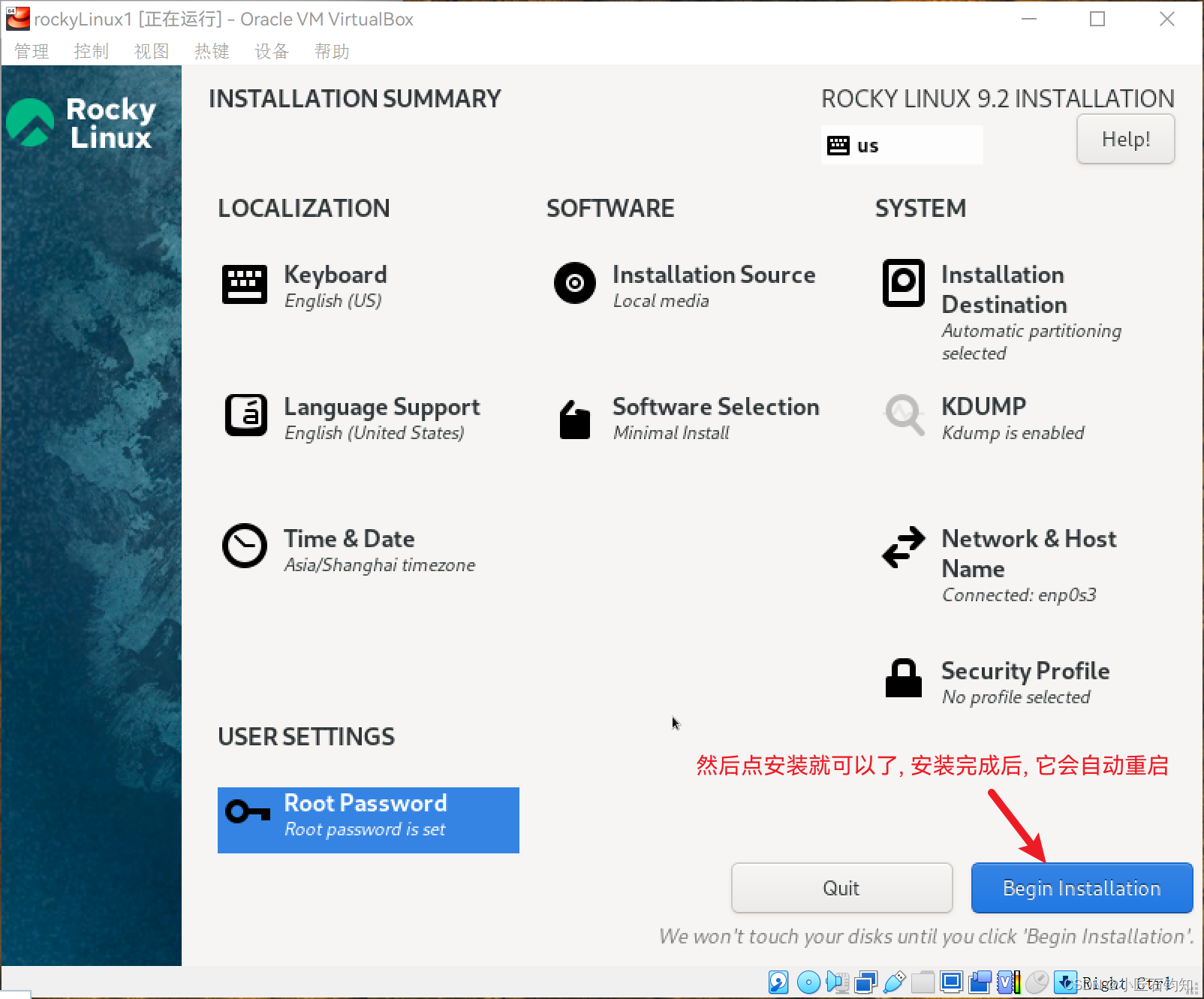1204x999 pixels.
Task: Click the recording status icon
Action: click(980, 982)
